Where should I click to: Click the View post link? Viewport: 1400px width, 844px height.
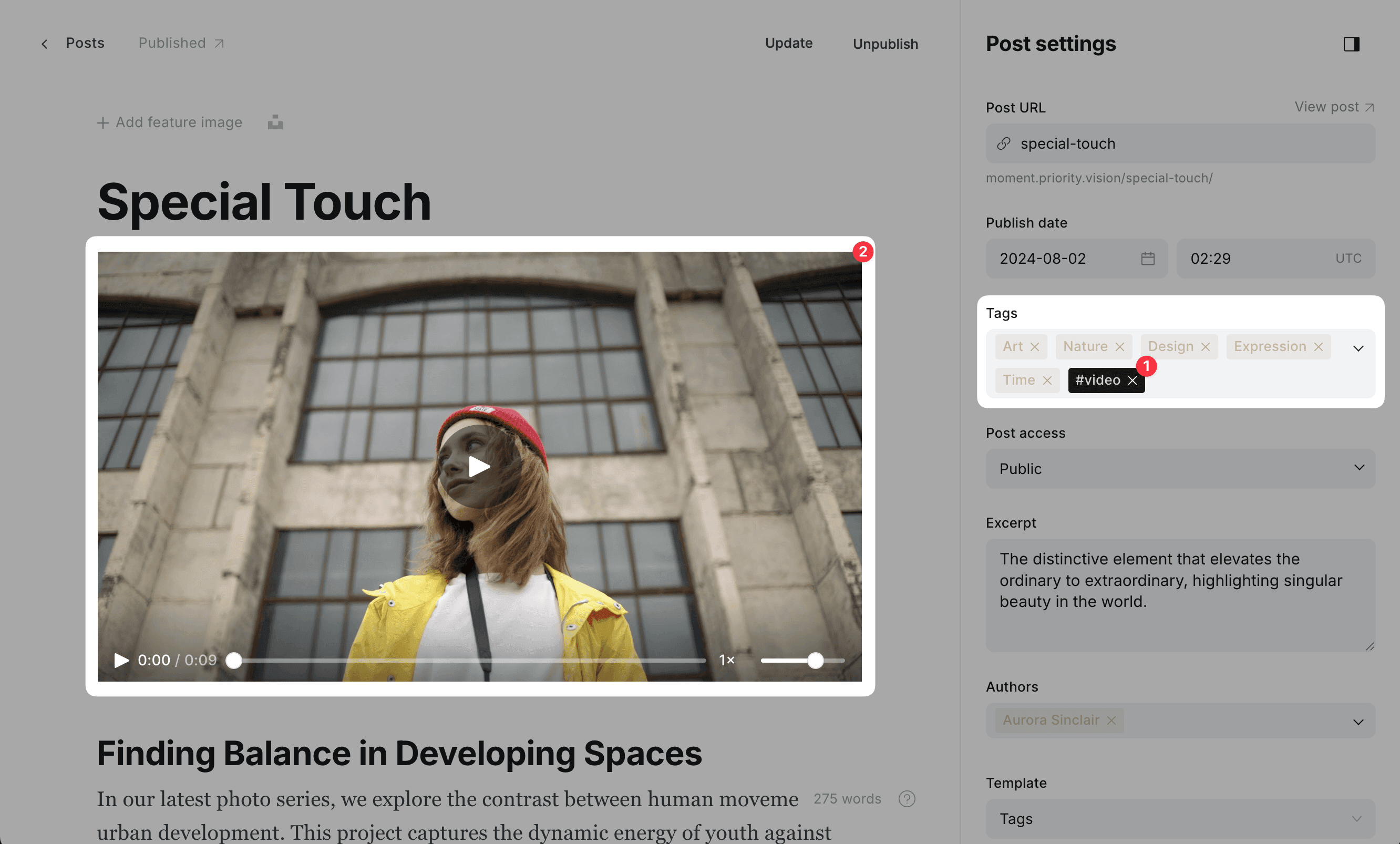point(1333,107)
